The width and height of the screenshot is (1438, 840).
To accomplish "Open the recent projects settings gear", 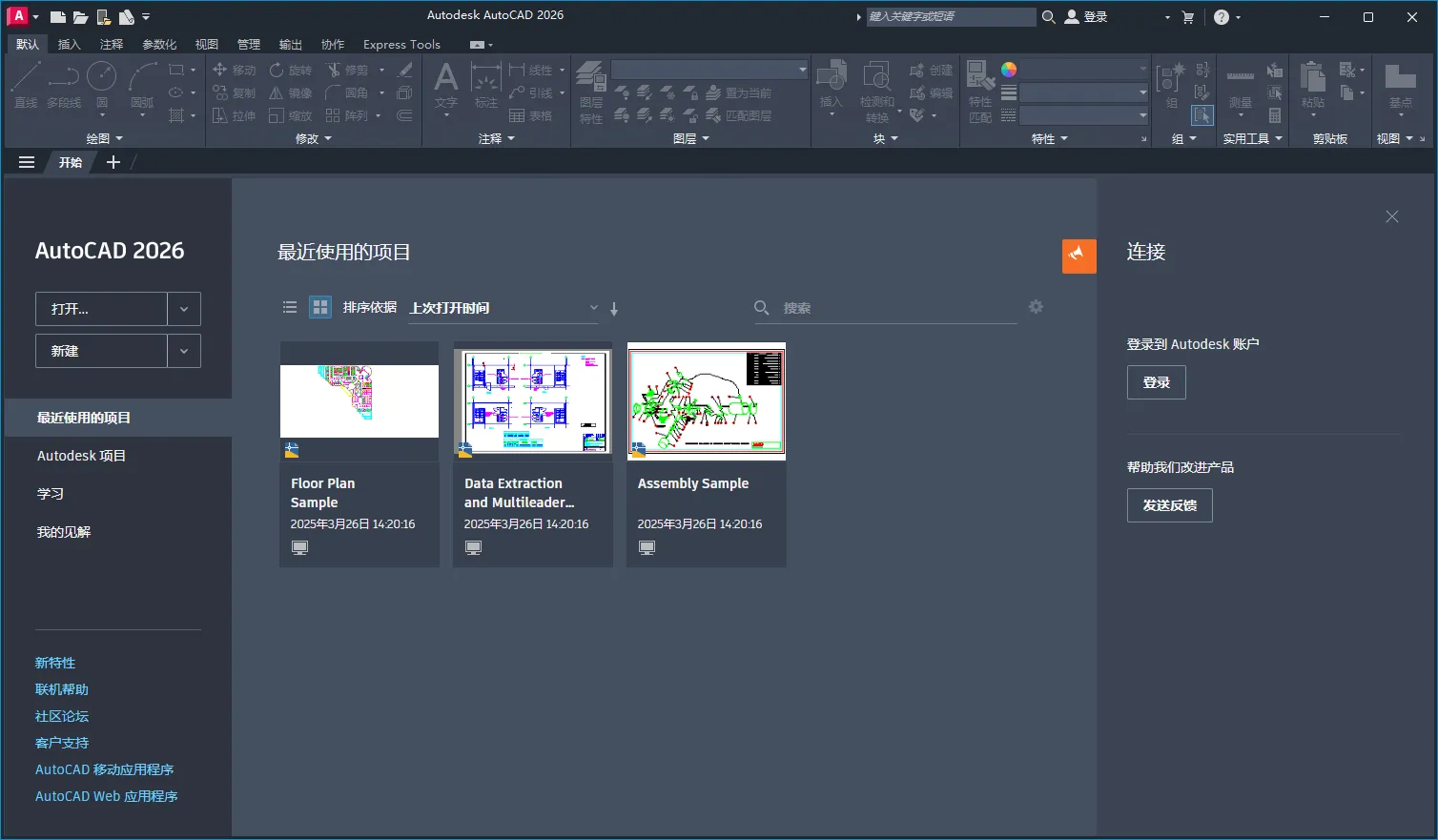I will [1036, 307].
